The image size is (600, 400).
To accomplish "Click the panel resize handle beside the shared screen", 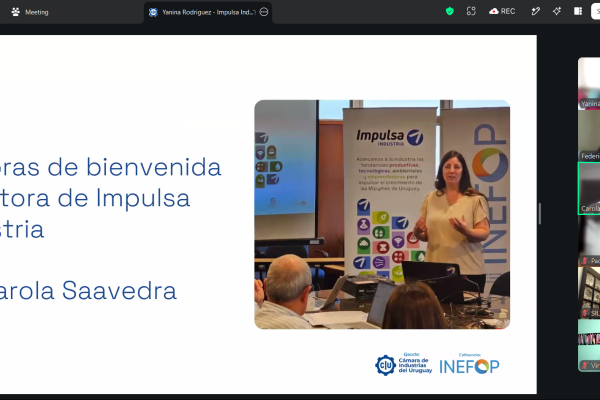I will pyautogui.click(x=540, y=214).
